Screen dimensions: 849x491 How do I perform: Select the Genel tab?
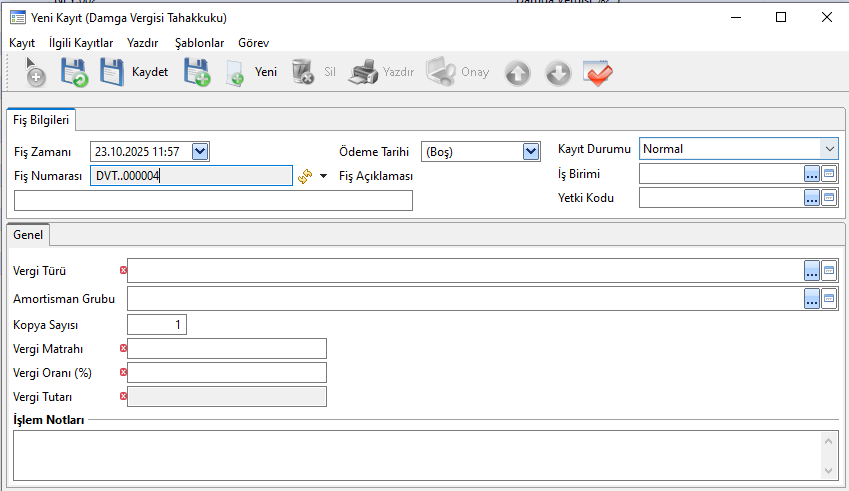coord(29,235)
